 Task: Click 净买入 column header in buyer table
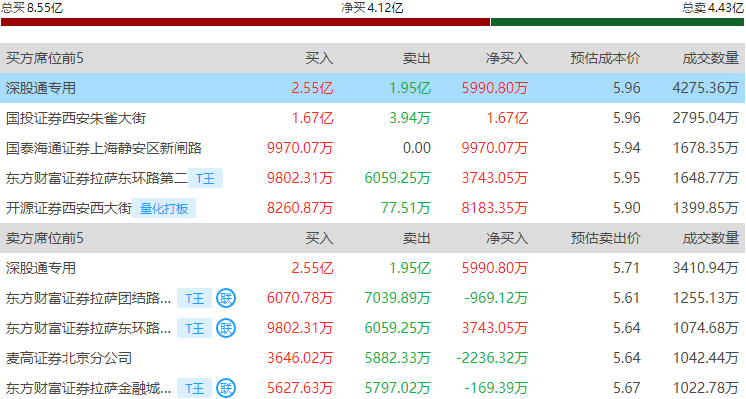click(507, 58)
